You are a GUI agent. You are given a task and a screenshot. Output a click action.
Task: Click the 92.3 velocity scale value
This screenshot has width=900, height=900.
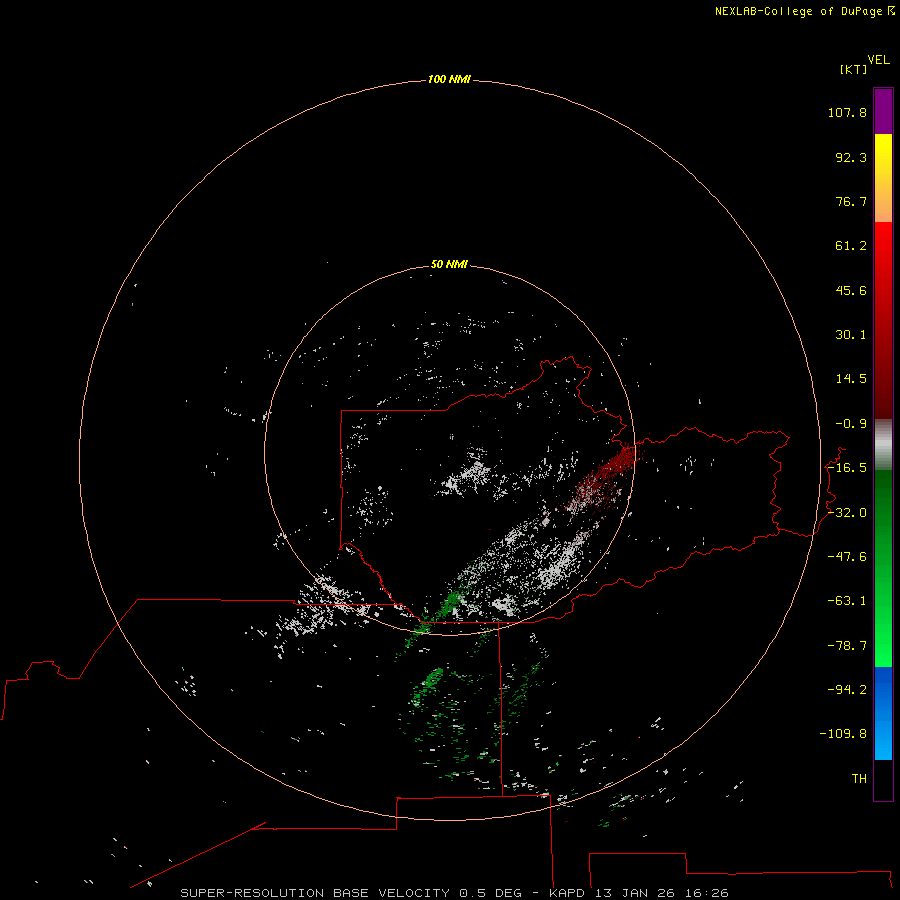851,157
